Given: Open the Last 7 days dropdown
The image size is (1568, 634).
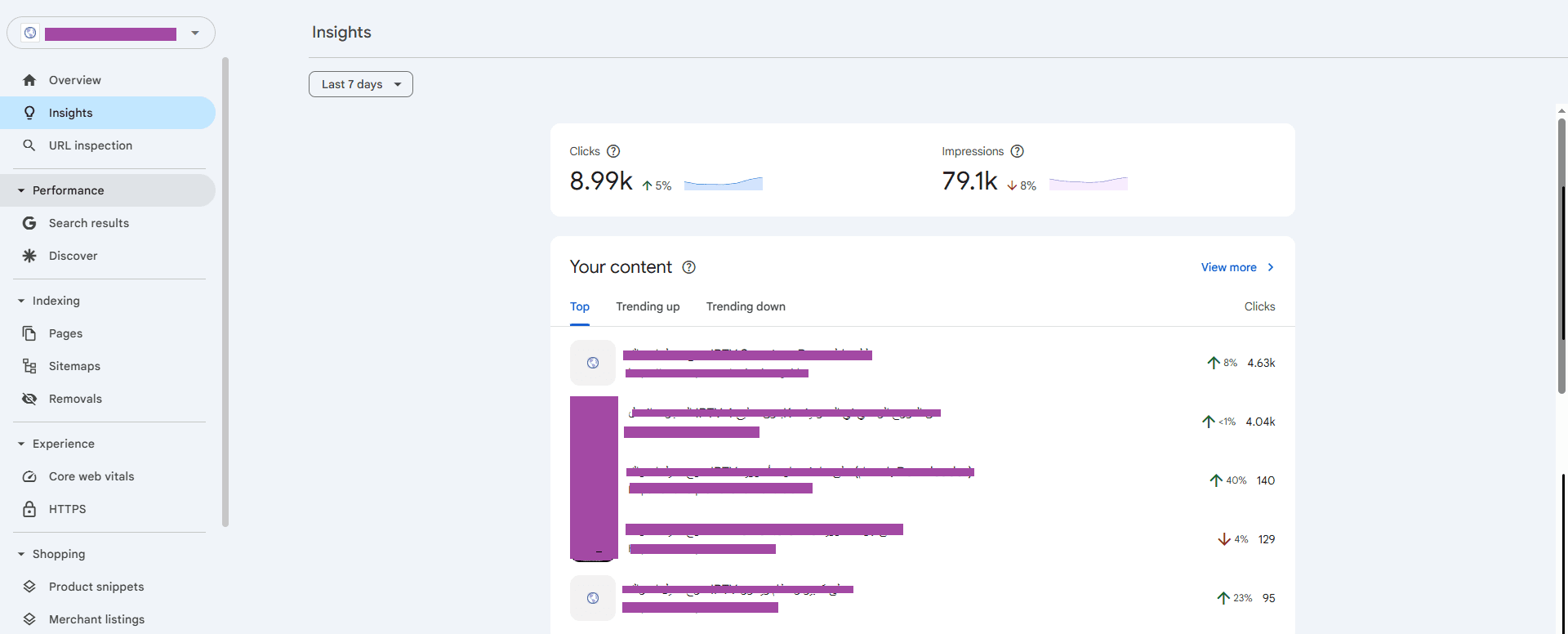Looking at the screenshot, I should point(360,84).
